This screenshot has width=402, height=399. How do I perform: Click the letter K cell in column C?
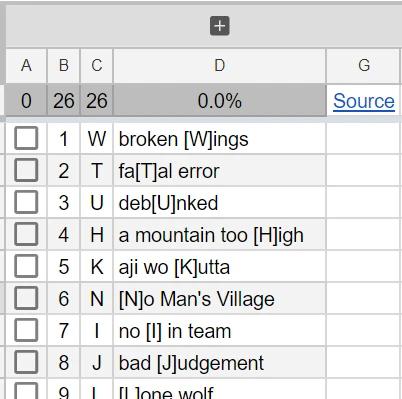[97, 267]
